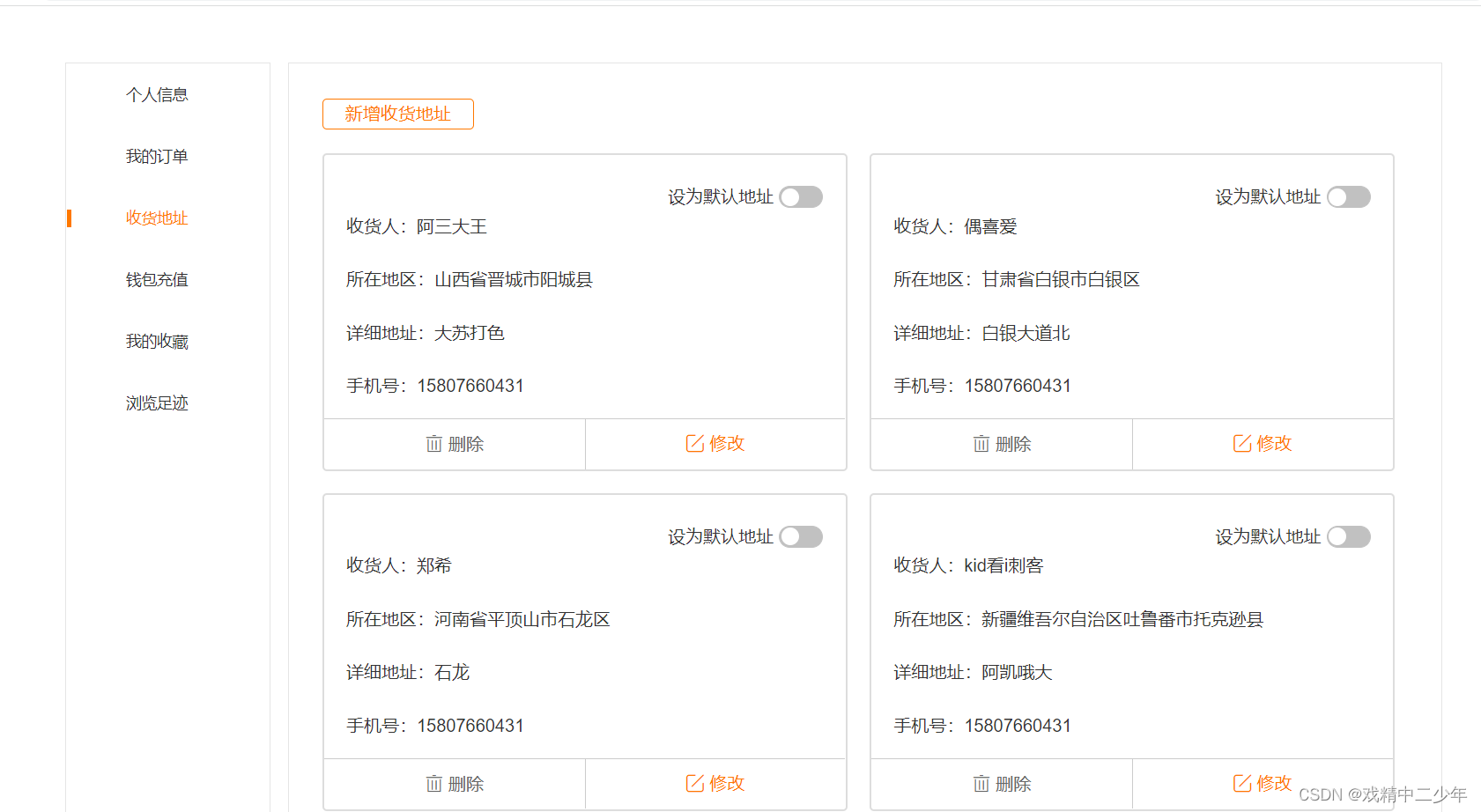Open 我的收藏 in the sidebar

(156, 341)
